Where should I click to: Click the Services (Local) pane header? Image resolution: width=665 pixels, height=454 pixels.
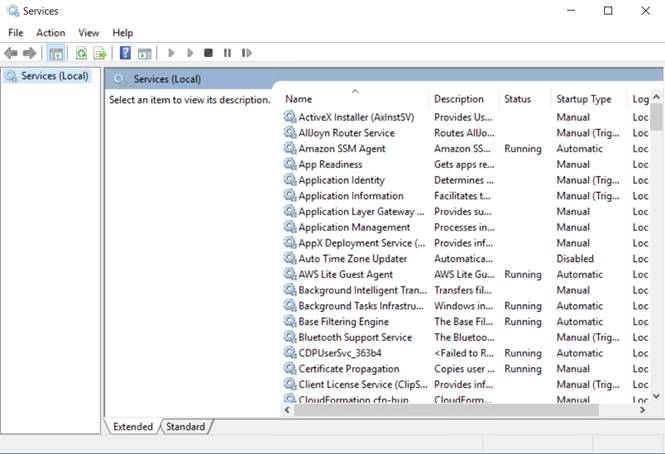(167, 79)
